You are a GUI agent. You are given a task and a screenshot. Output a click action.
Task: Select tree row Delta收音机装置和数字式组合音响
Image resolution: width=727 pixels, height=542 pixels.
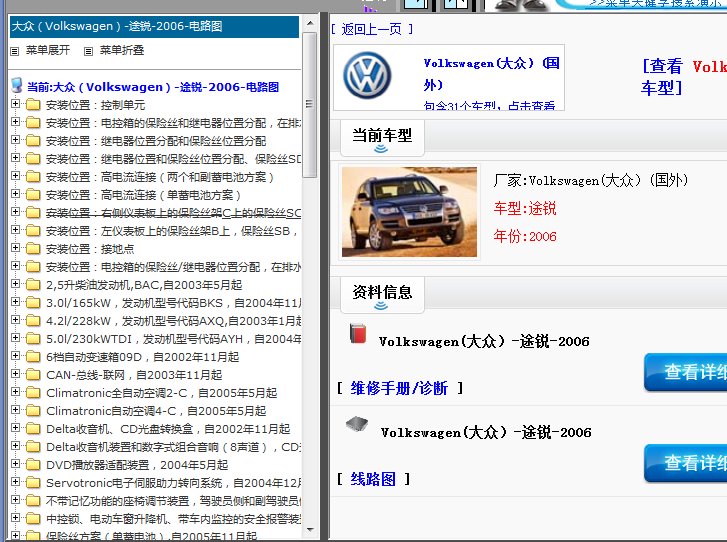173,447
